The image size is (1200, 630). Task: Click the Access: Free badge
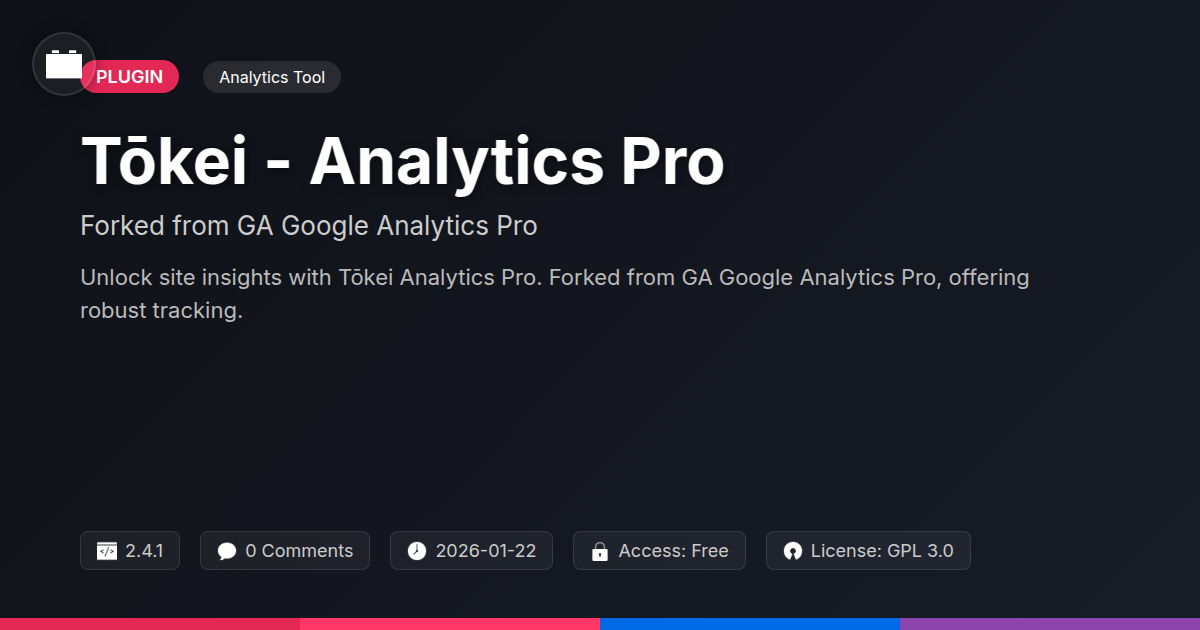[x=659, y=551]
